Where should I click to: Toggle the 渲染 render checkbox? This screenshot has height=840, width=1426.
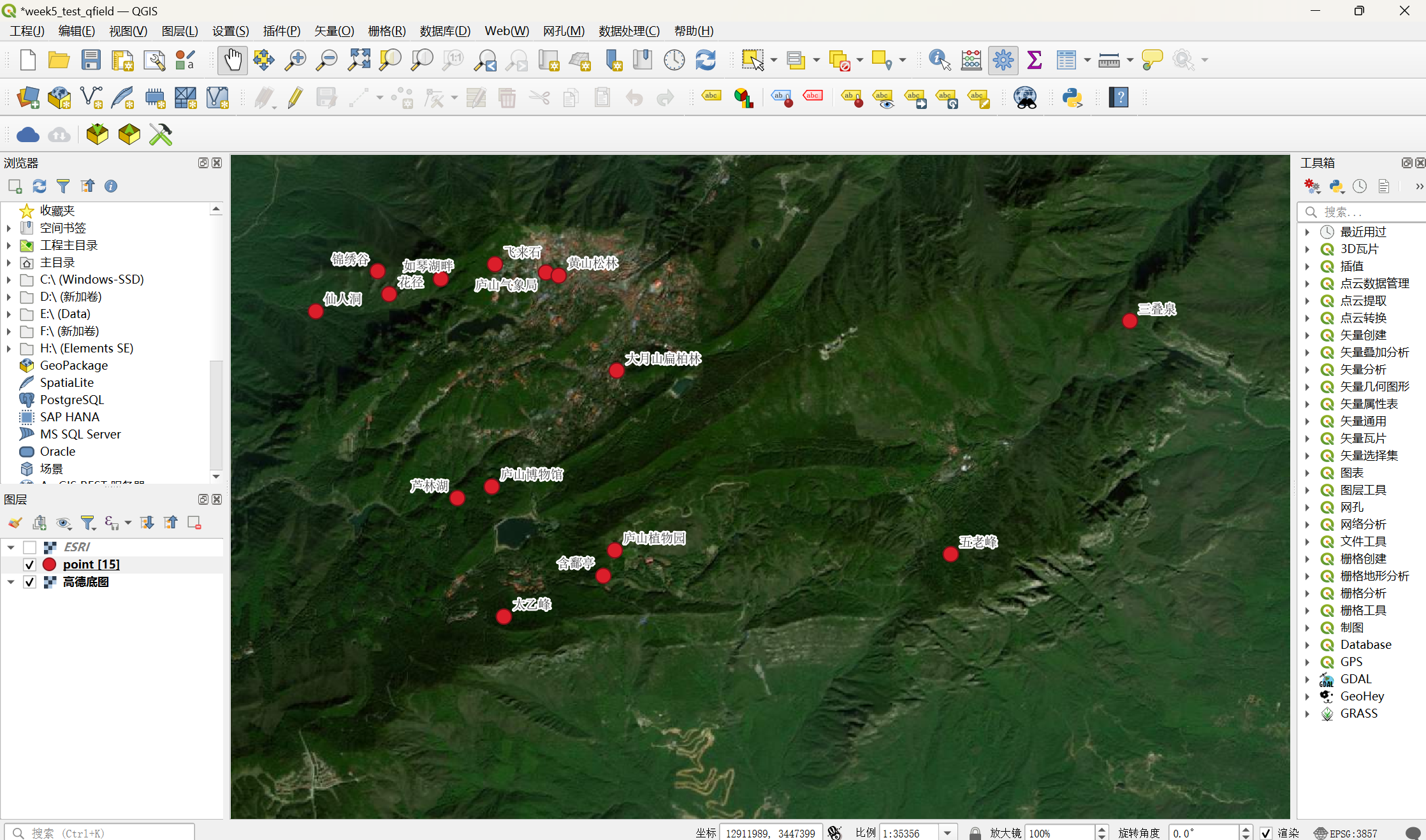(1266, 833)
